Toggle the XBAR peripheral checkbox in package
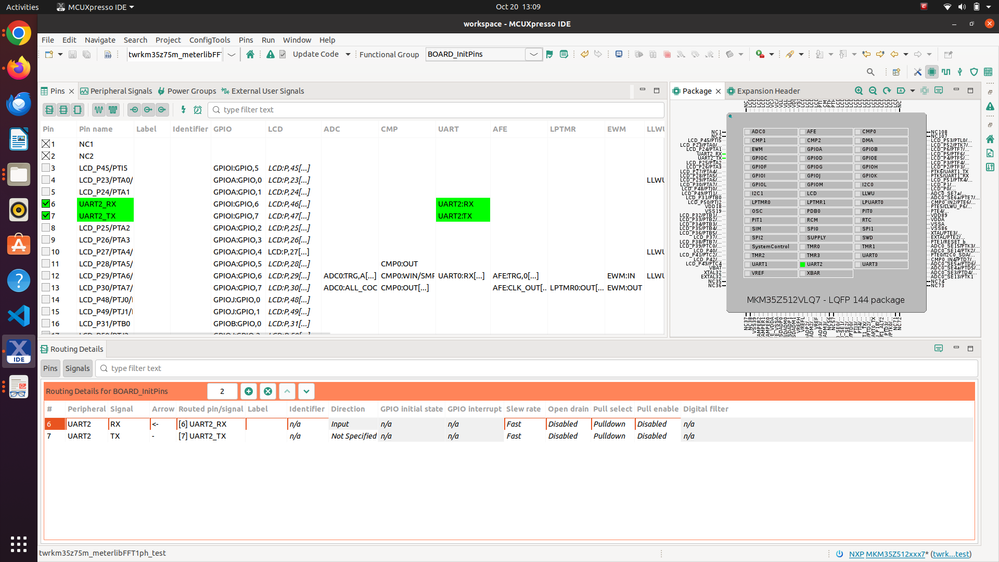Image resolution: width=999 pixels, height=562 pixels. tap(803, 273)
